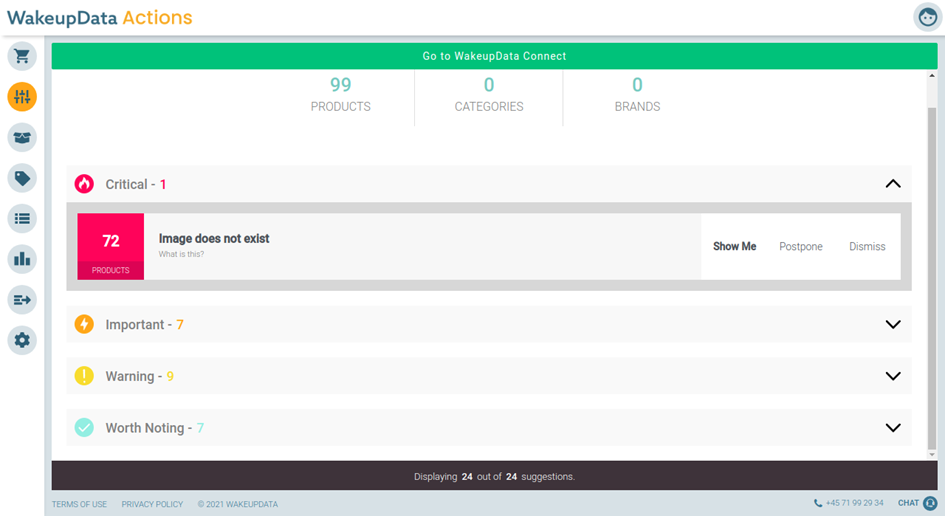Click the scrollbar down arrow

pos(932,455)
